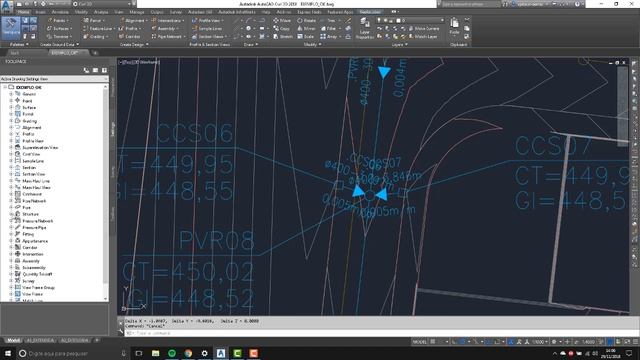Select the Stretch tool in Modify panel
This screenshot has width=640, height=360.
coord(283,36)
